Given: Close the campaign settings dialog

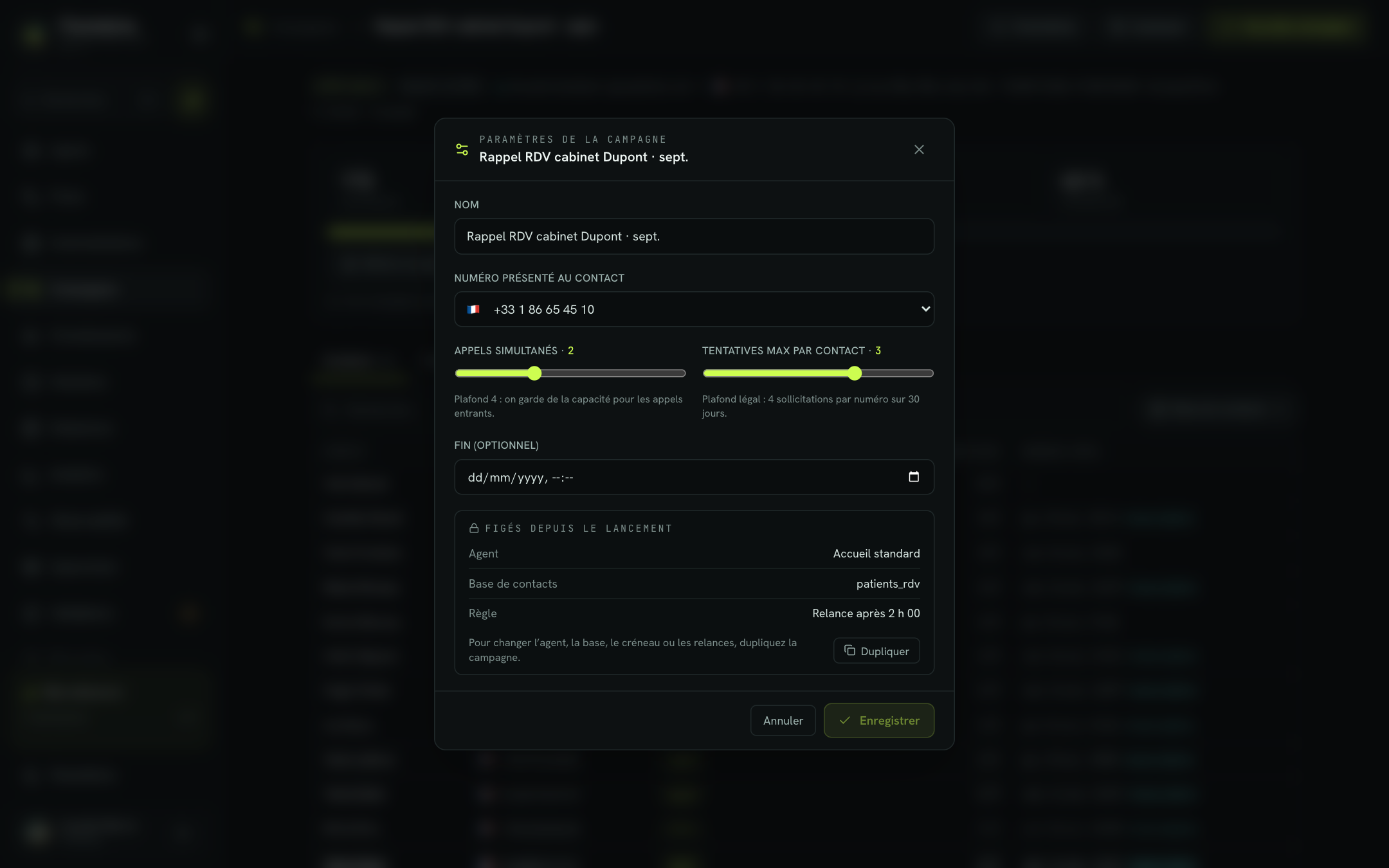Looking at the screenshot, I should click(919, 149).
